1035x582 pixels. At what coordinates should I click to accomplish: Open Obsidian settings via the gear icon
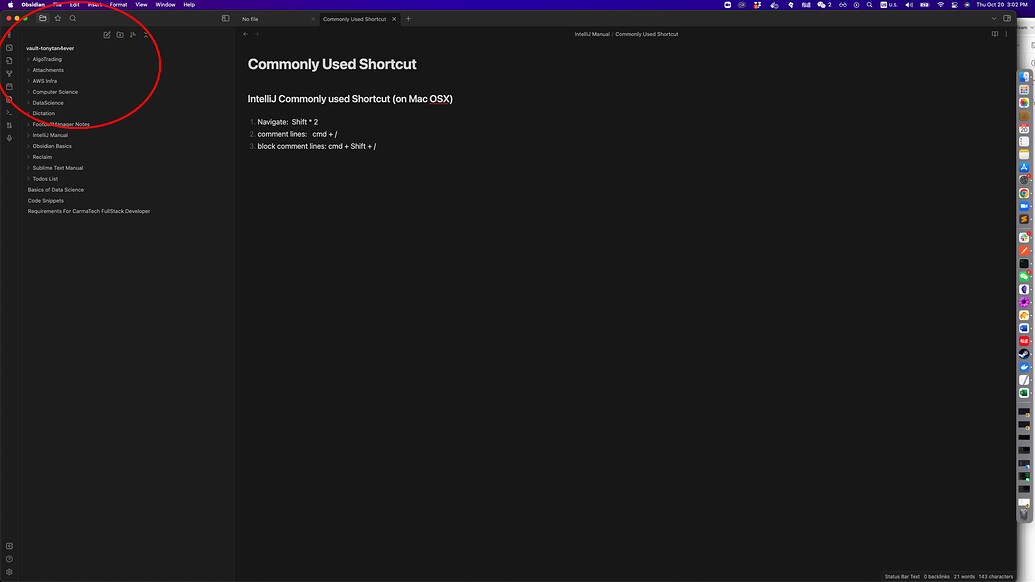click(9, 572)
